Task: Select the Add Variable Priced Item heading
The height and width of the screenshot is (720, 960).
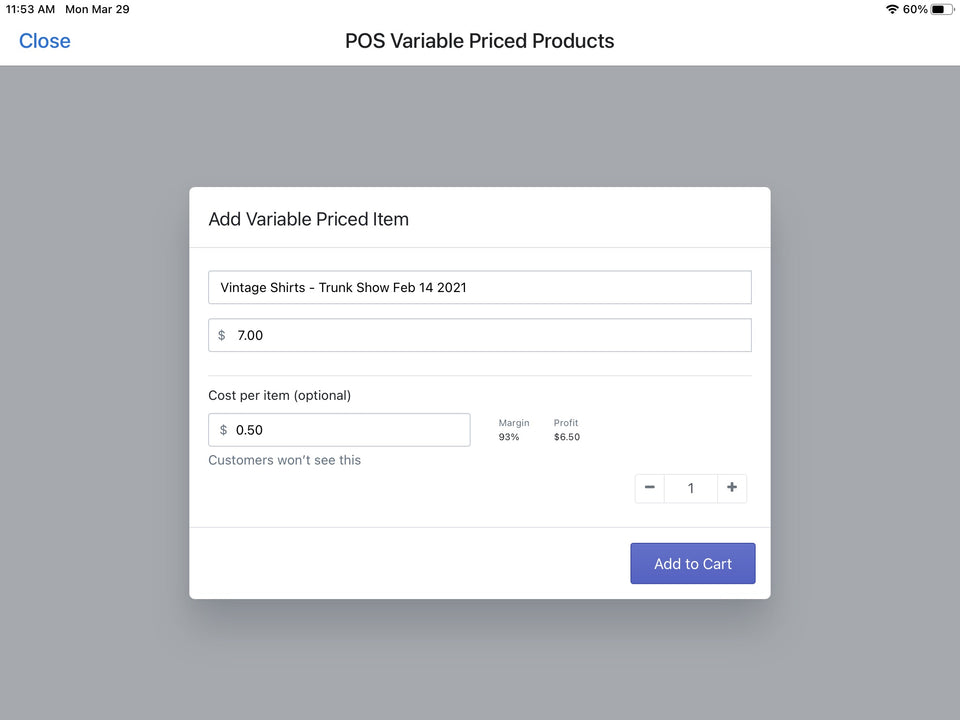Action: pyautogui.click(x=308, y=219)
